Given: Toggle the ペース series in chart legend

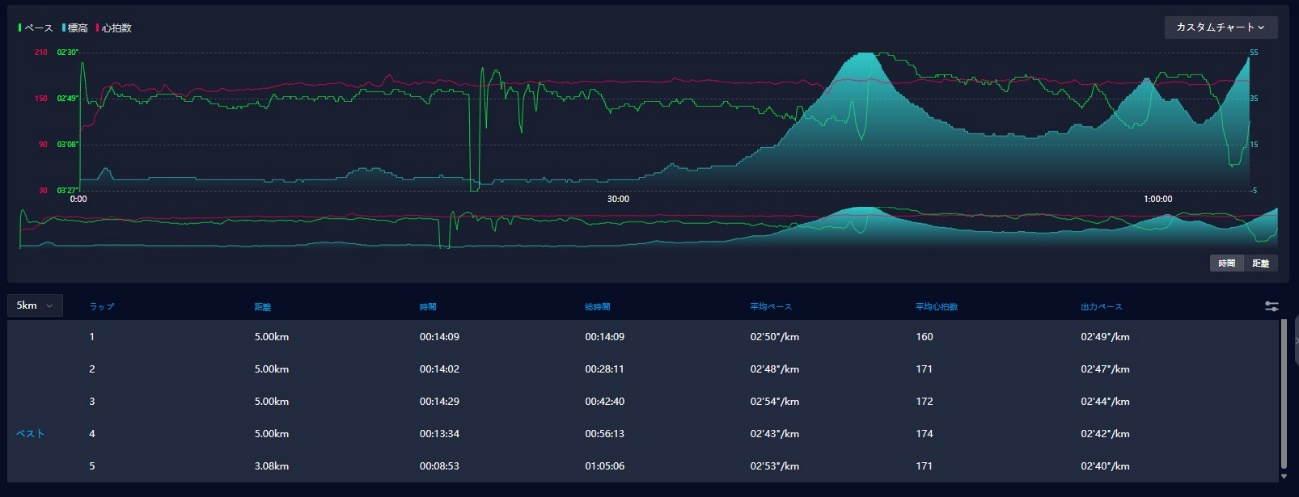Looking at the screenshot, I should (x=37, y=28).
